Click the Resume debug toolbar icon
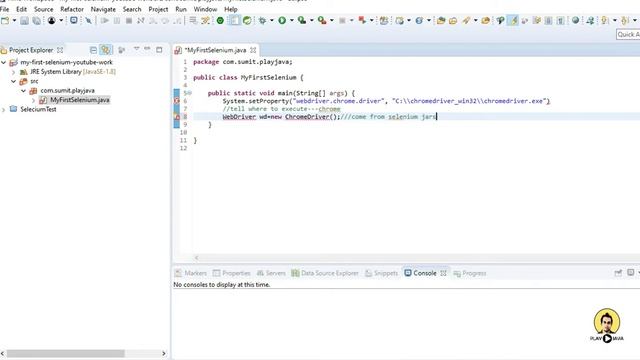The width and height of the screenshot is (640, 360). [x=104, y=20]
